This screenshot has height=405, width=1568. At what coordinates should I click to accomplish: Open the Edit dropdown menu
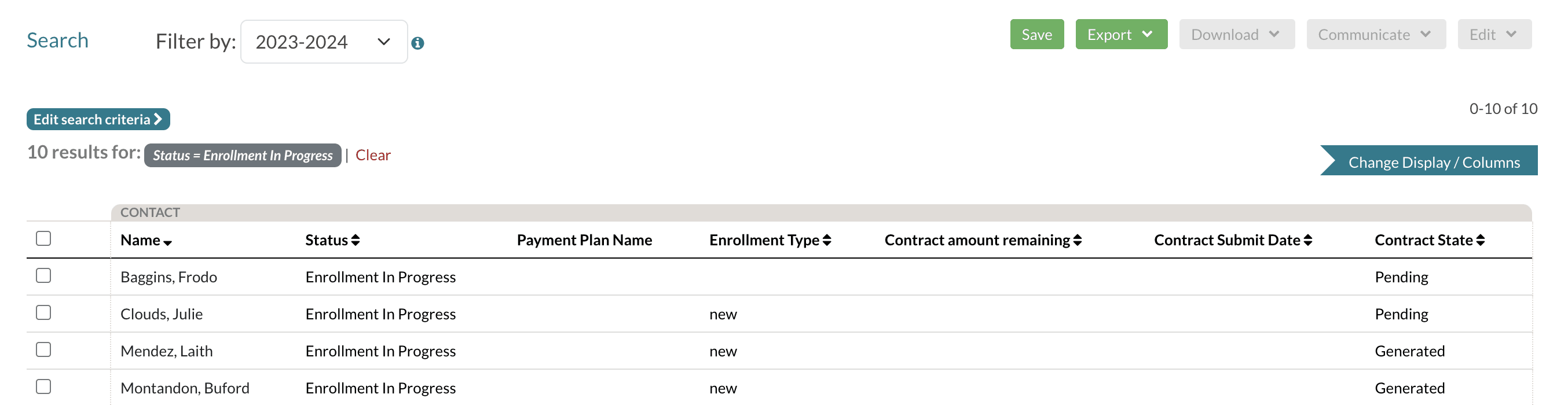(x=1493, y=35)
